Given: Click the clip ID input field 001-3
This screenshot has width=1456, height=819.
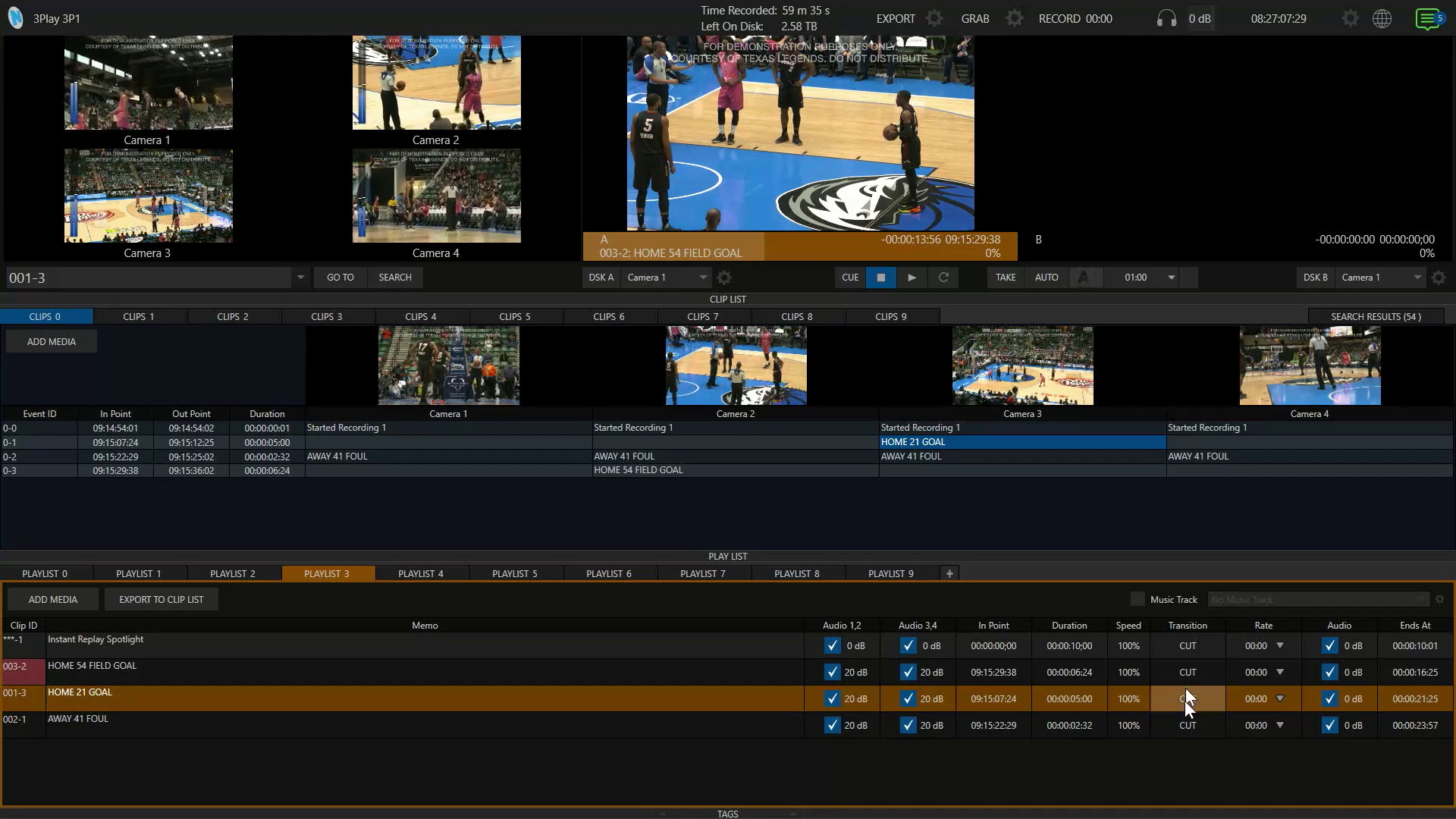Looking at the screenshot, I should pos(149,278).
